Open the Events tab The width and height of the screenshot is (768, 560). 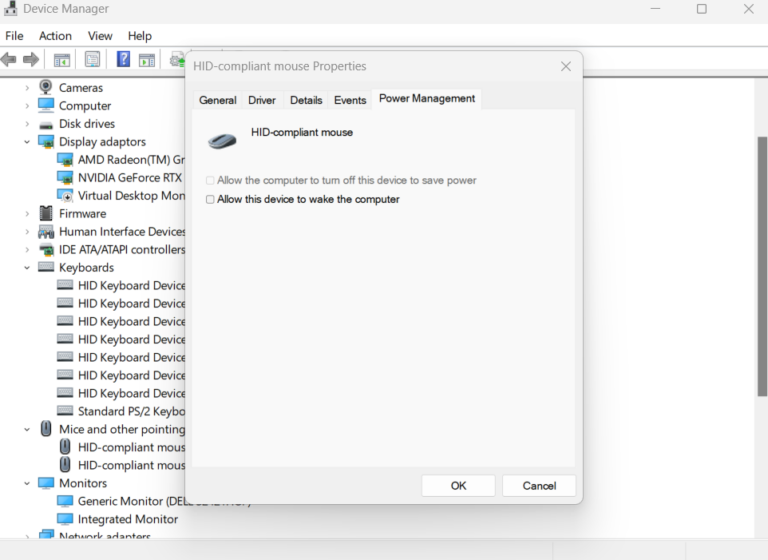tap(350, 100)
